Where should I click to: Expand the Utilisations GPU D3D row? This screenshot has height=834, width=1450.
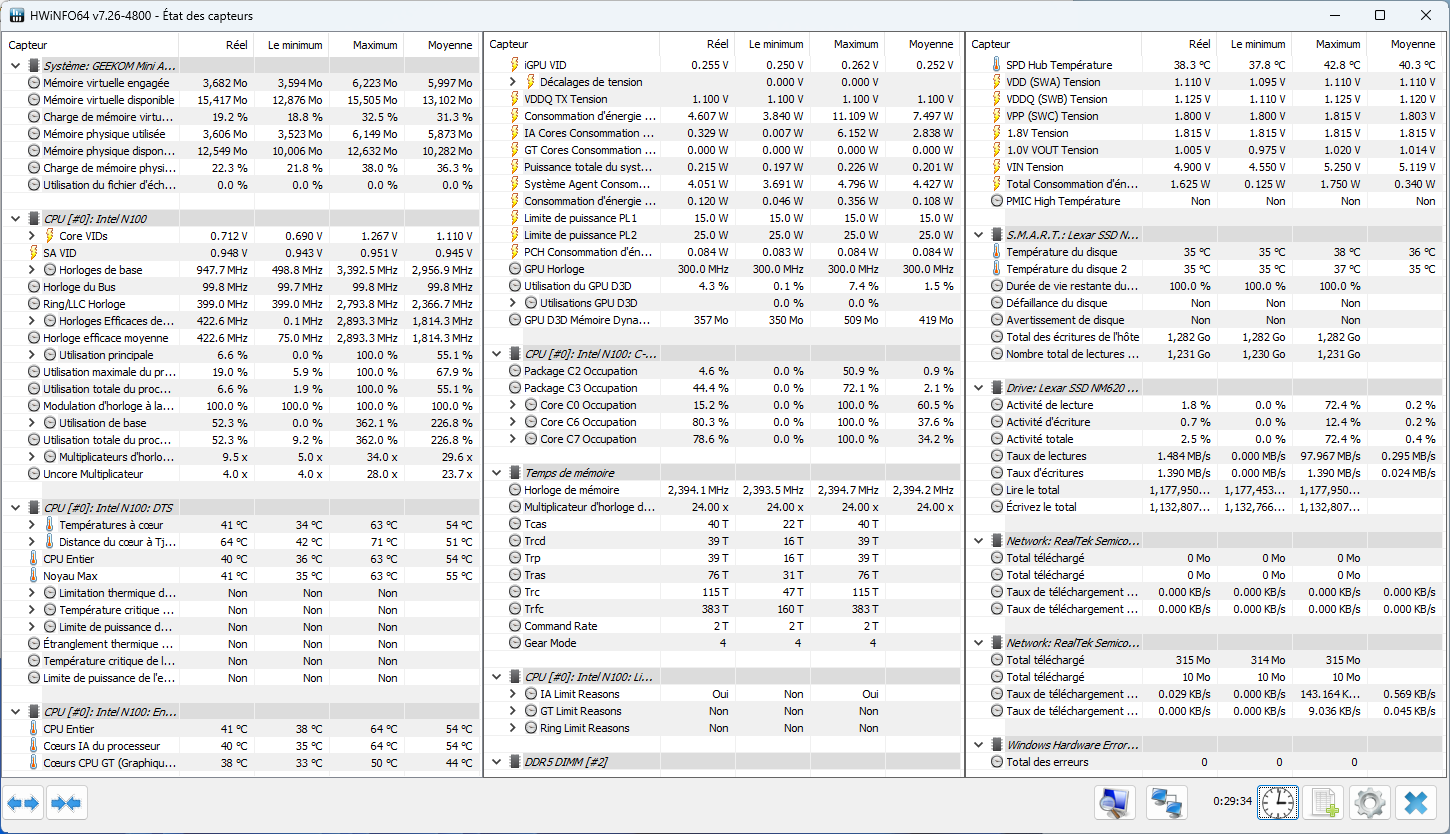(x=513, y=303)
